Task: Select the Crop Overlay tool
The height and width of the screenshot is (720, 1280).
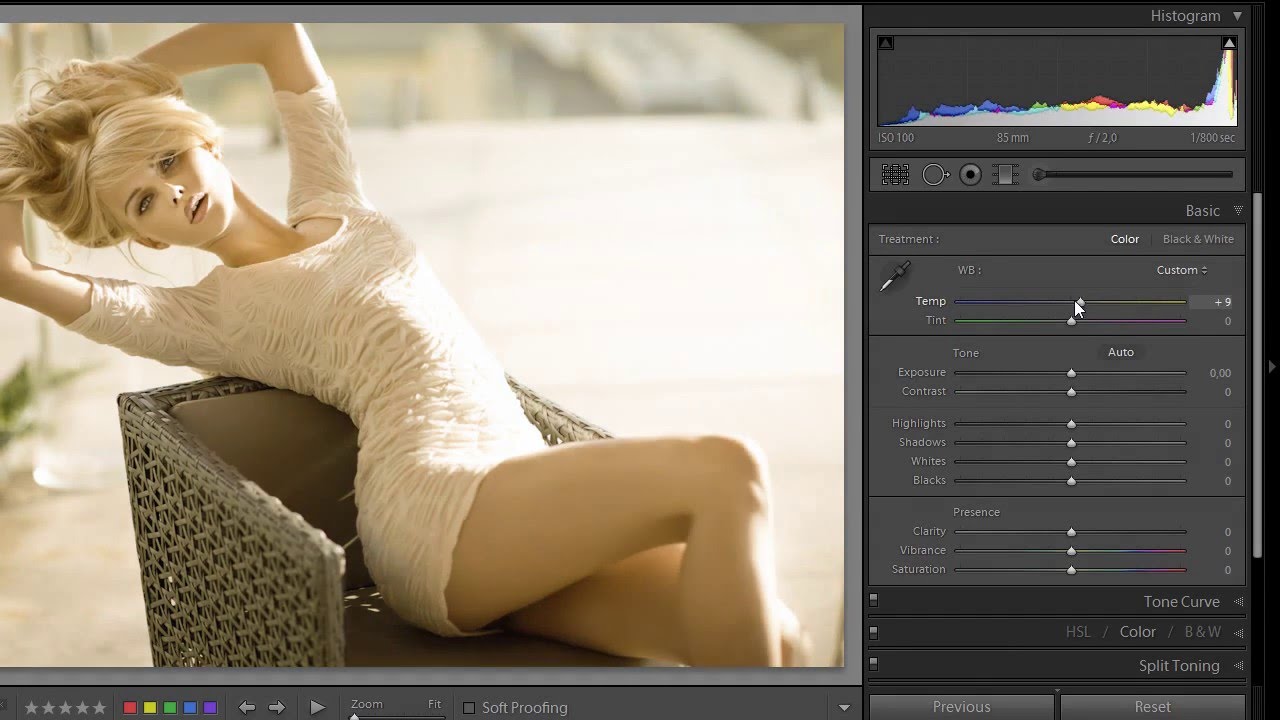Action: coord(895,175)
